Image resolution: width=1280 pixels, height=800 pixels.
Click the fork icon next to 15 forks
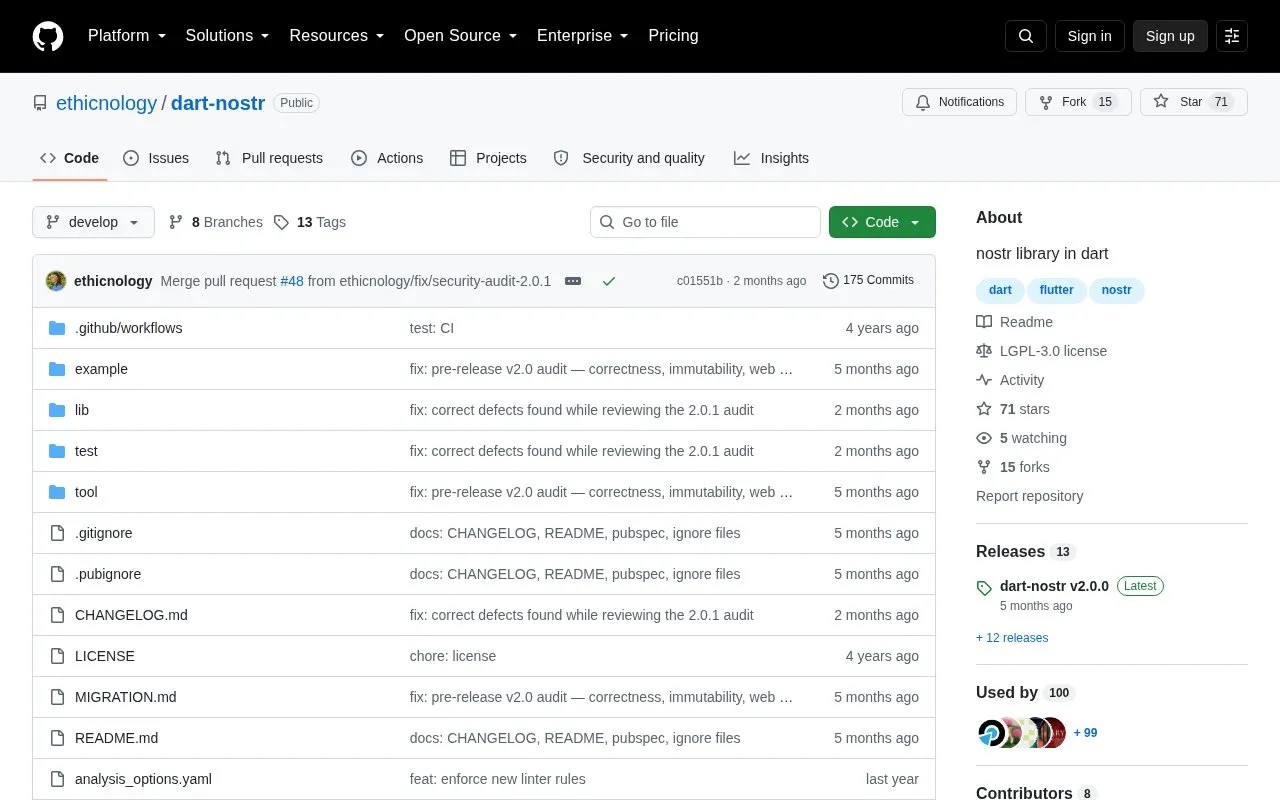(x=984, y=467)
